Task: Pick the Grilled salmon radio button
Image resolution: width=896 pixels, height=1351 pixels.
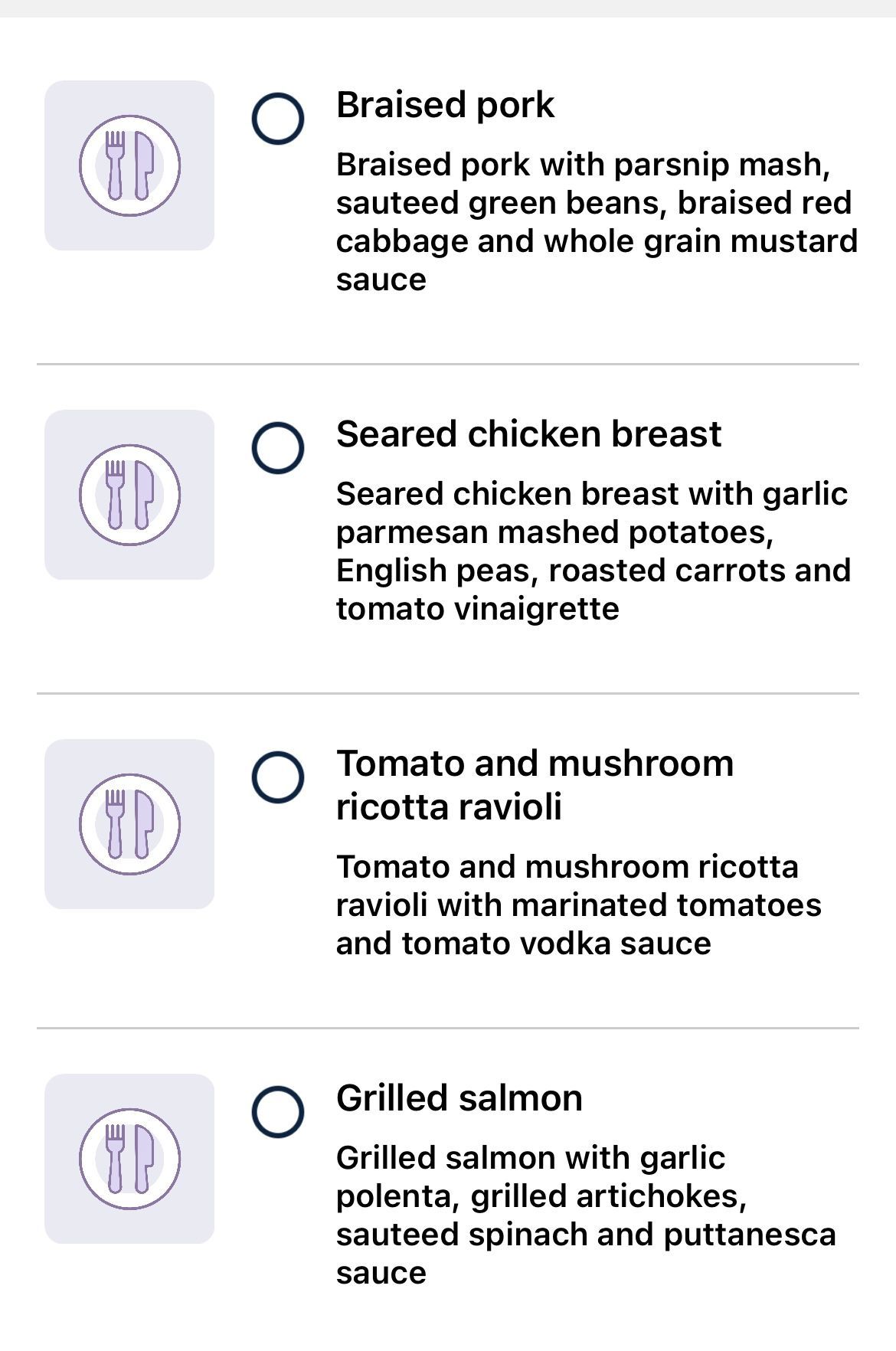Action: pos(278,1112)
